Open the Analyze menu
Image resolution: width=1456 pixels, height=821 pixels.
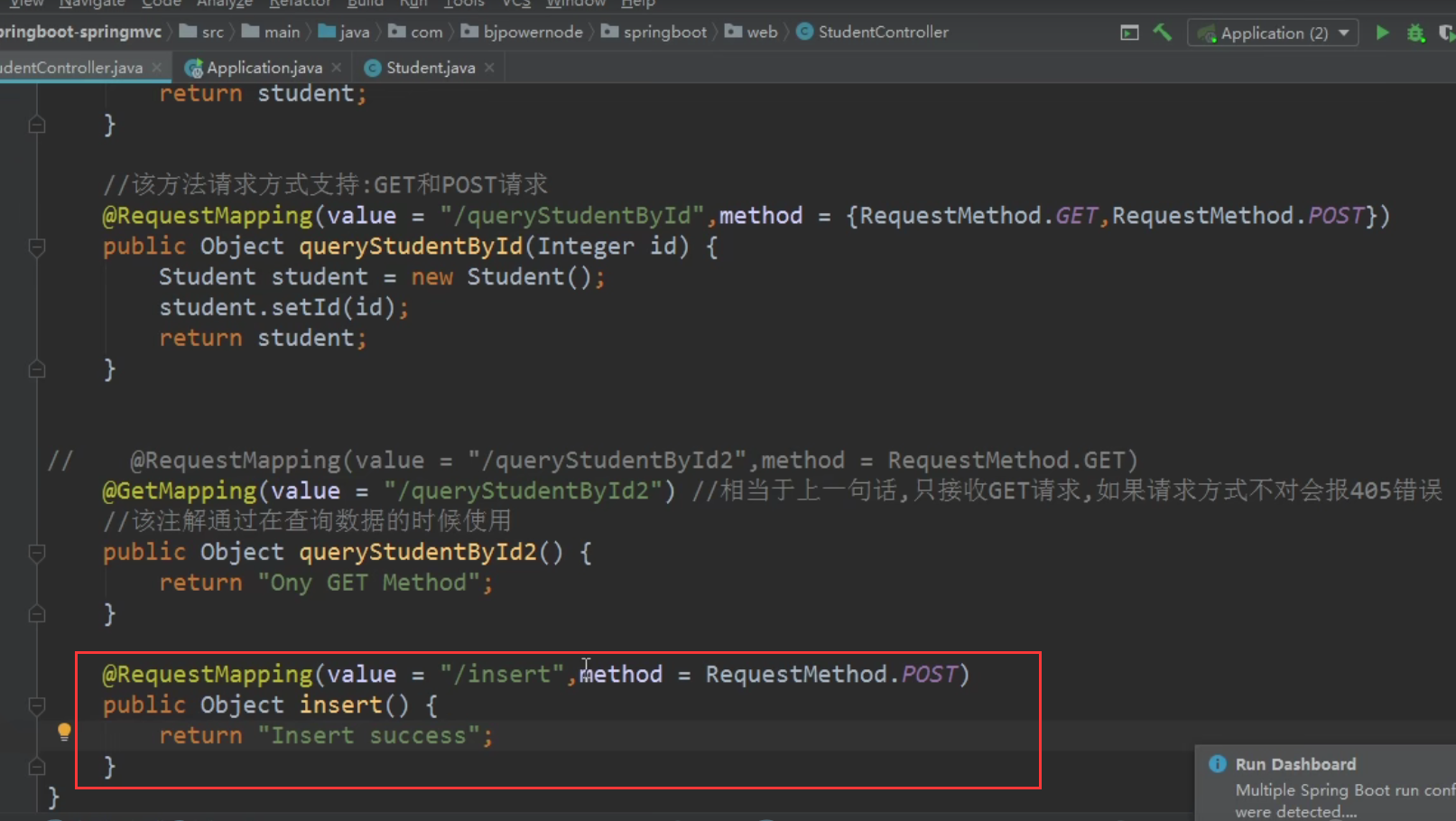[x=225, y=4]
